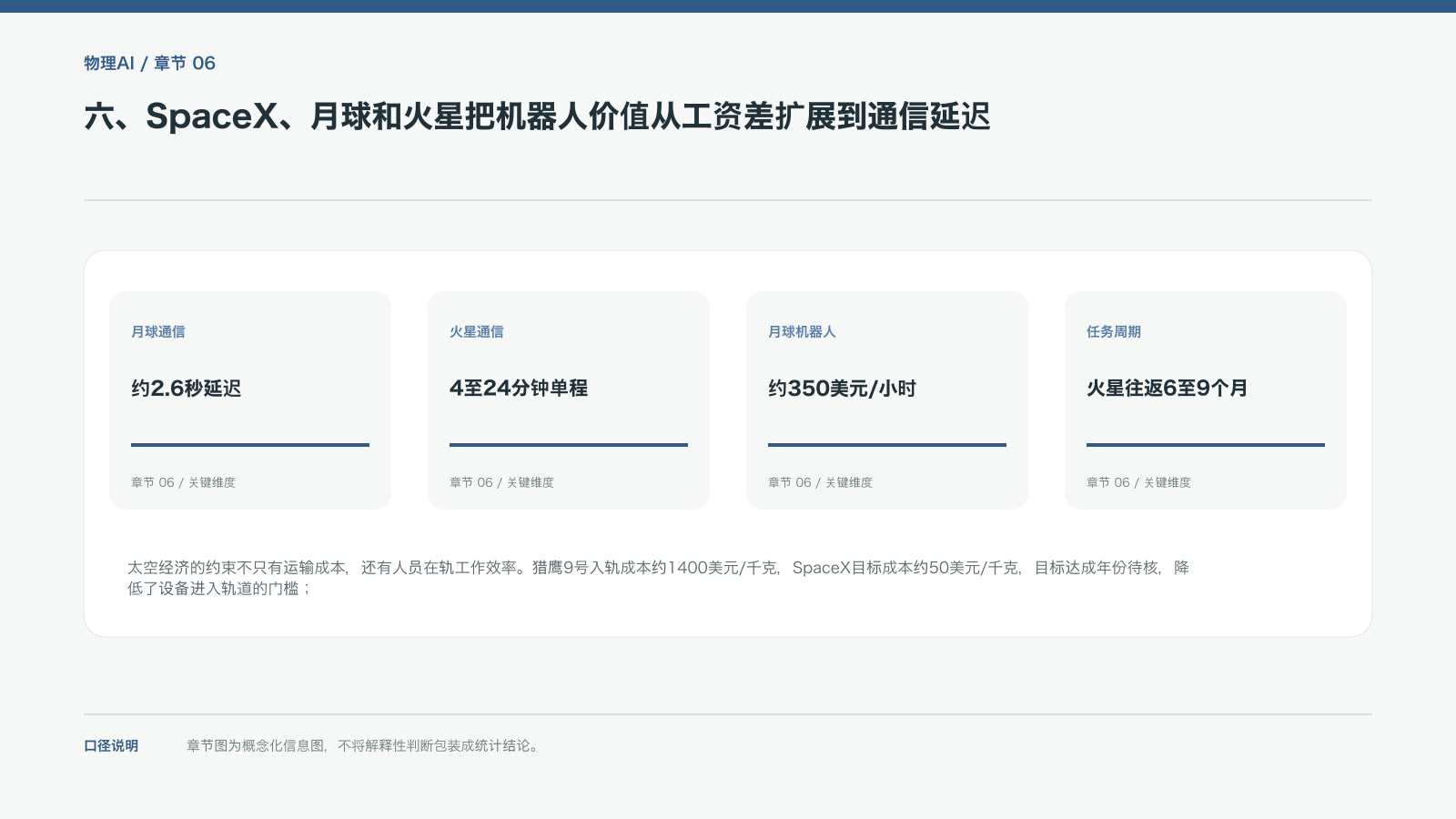The width and height of the screenshot is (1456, 819).
Task: Click the slide title starting with 六、SpaceX
Action: point(537,116)
